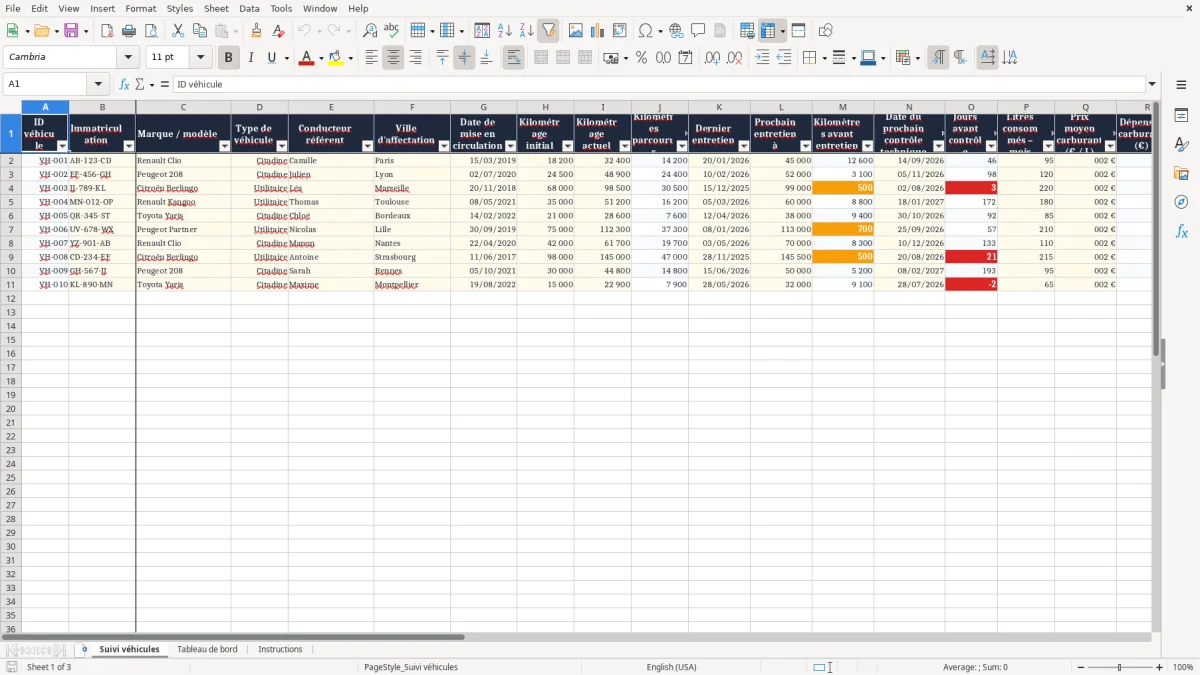Click the Export as PDF icon
1200x675 pixels.
(106, 31)
